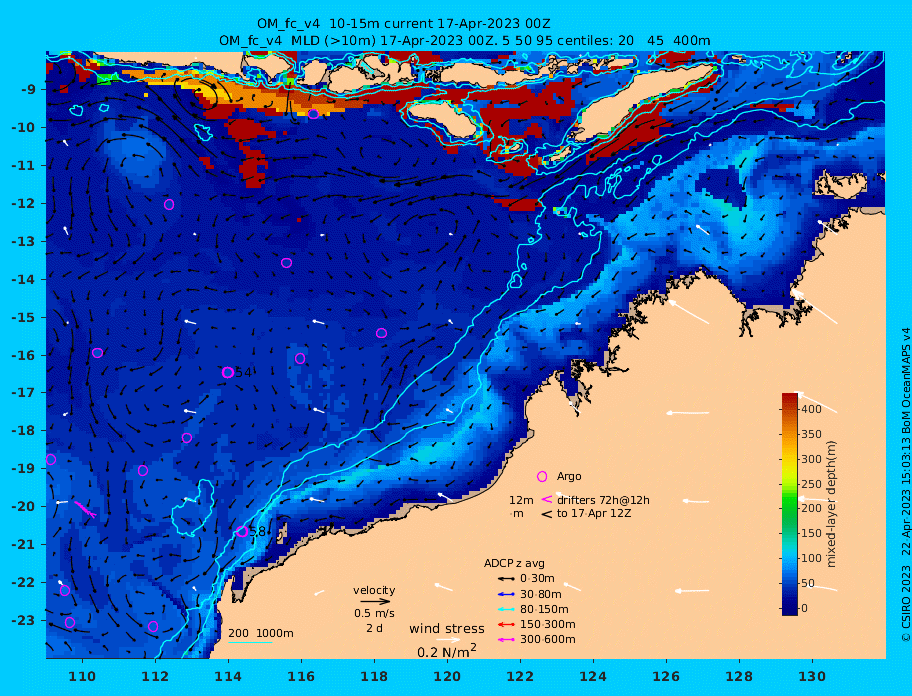This screenshot has width=912, height=696.
Task: Click the 'ADCP z avg' legend heading
Action: pyautogui.click(x=514, y=563)
